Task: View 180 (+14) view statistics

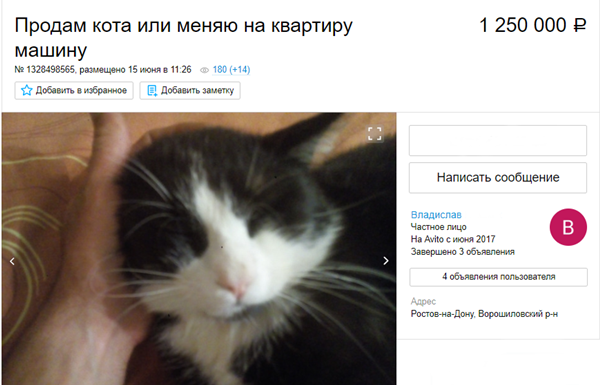Action: [231, 70]
